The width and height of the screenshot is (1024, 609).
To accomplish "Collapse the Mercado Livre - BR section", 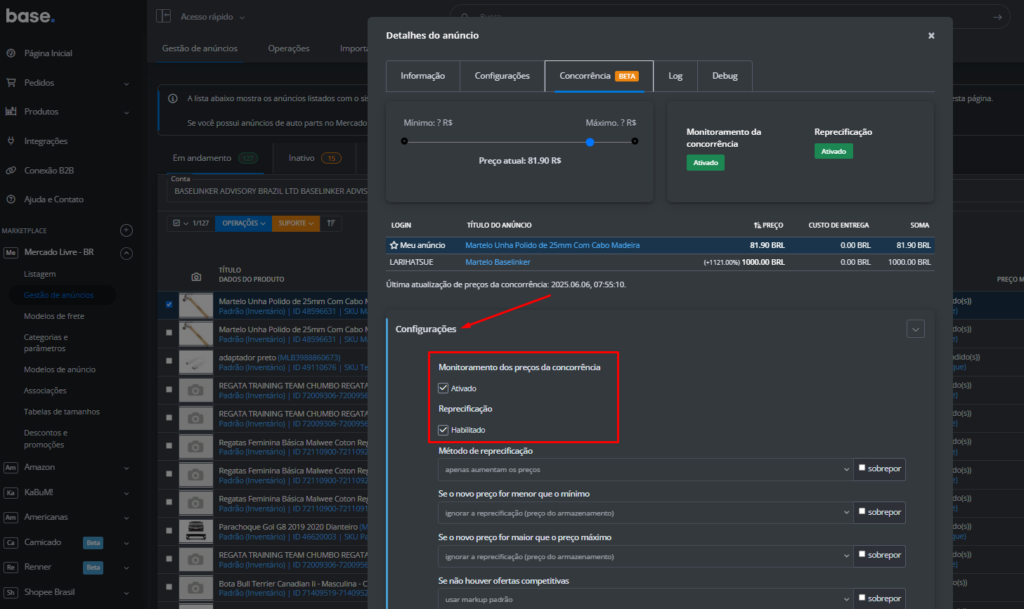I will pyautogui.click(x=127, y=253).
